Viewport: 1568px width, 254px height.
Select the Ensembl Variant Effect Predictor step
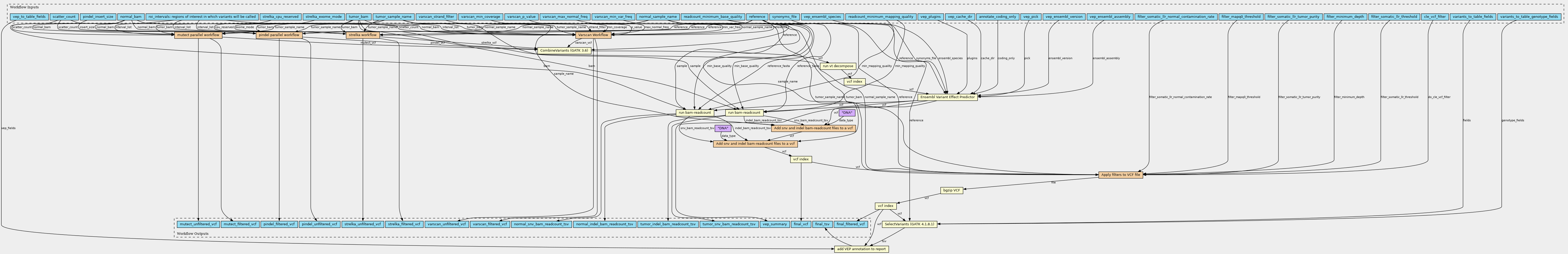947,97
